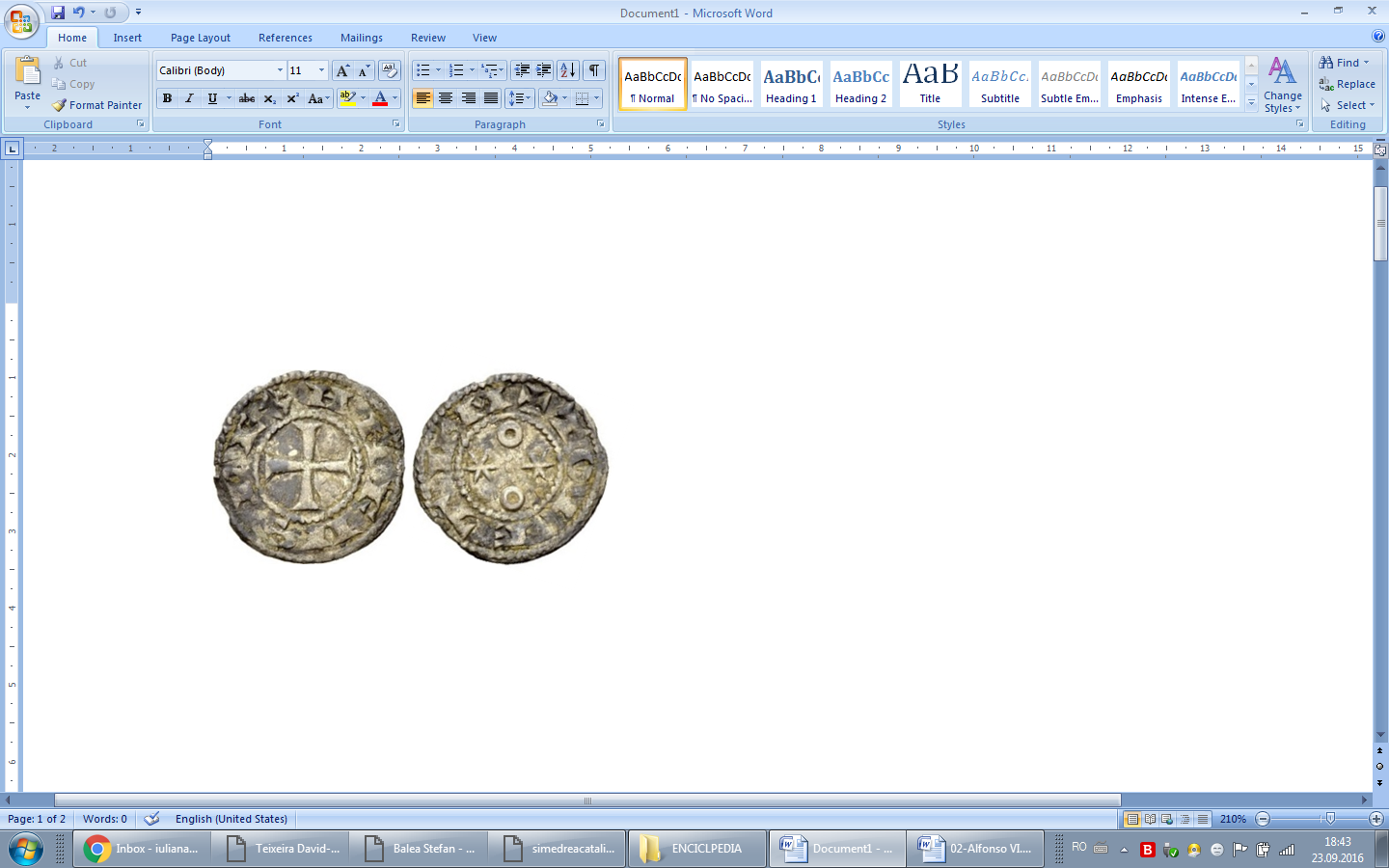This screenshot has height=868, width=1389.
Task: Click the Save icon in Quick Access toolbar
Action: coord(58,13)
